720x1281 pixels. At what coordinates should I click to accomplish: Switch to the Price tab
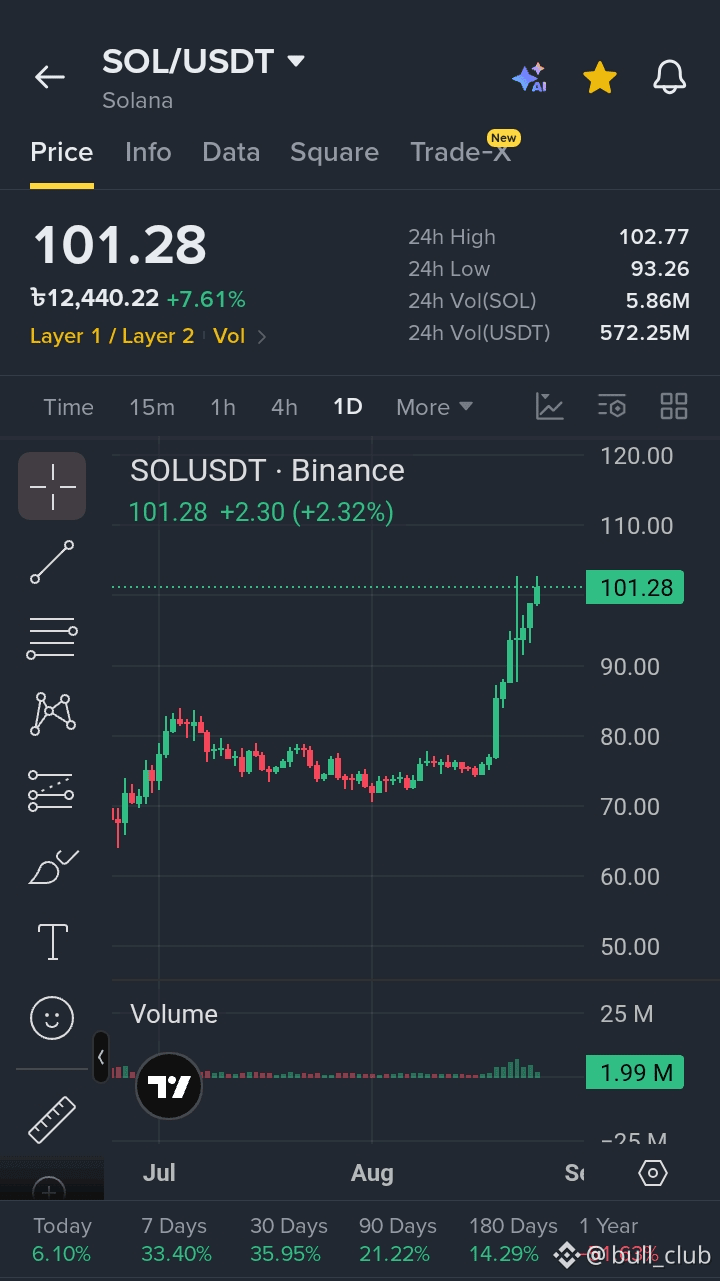click(x=62, y=152)
